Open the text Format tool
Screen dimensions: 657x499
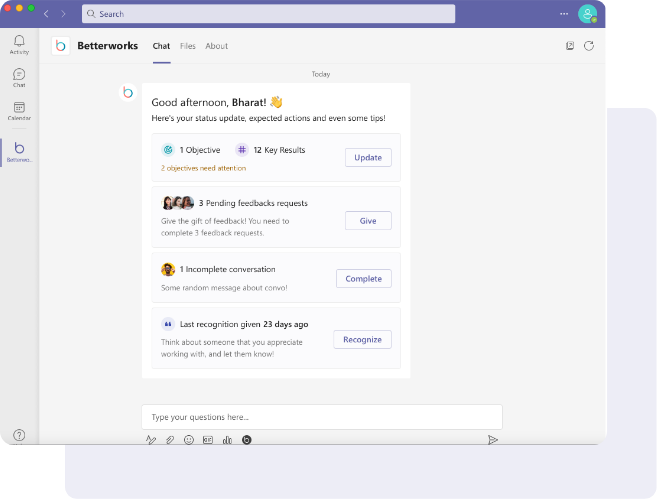pyautogui.click(x=151, y=440)
